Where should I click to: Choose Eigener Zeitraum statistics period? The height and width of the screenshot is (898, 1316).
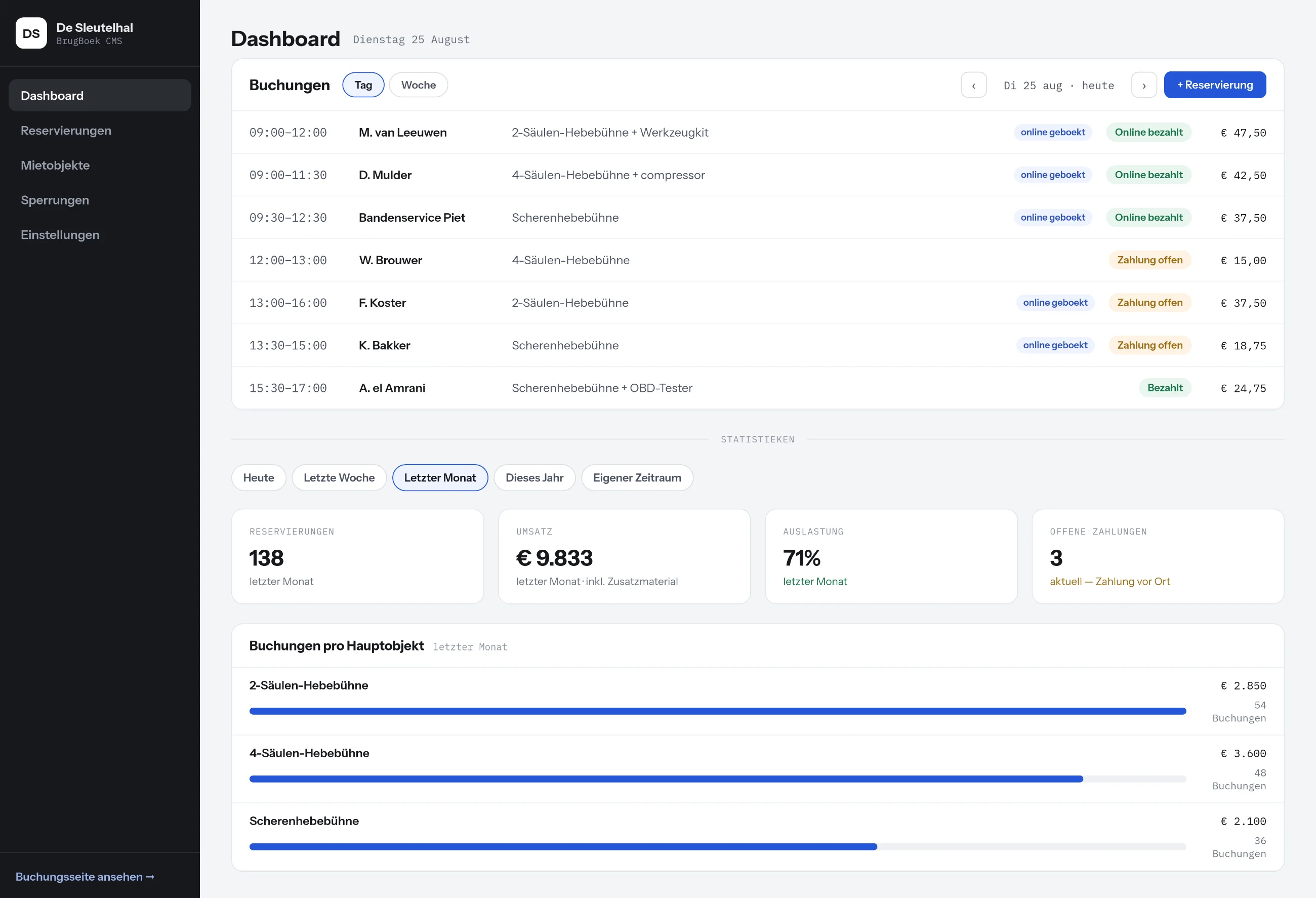click(x=637, y=477)
